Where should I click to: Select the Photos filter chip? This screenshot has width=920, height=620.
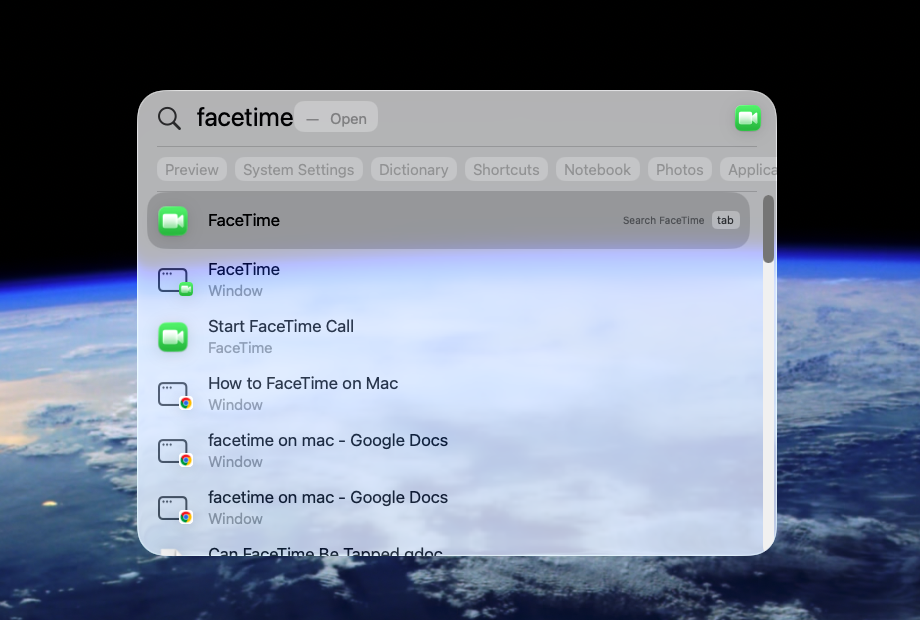679,170
